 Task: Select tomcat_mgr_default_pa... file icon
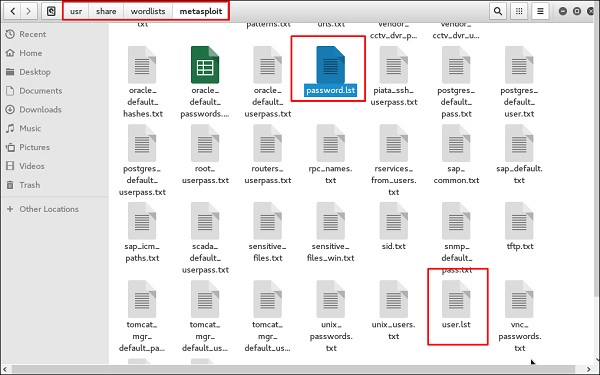pyautogui.click(x=142, y=299)
